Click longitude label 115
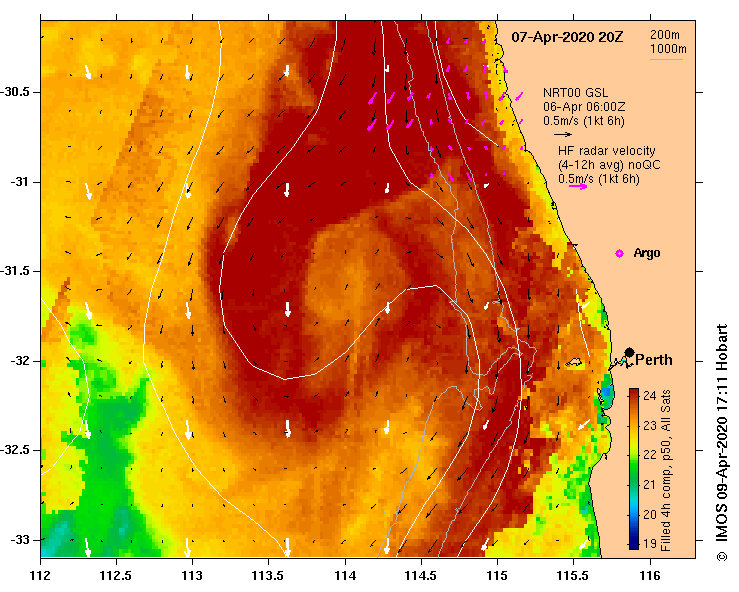Viewport: 739px width, 592px height. [x=497, y=576]
